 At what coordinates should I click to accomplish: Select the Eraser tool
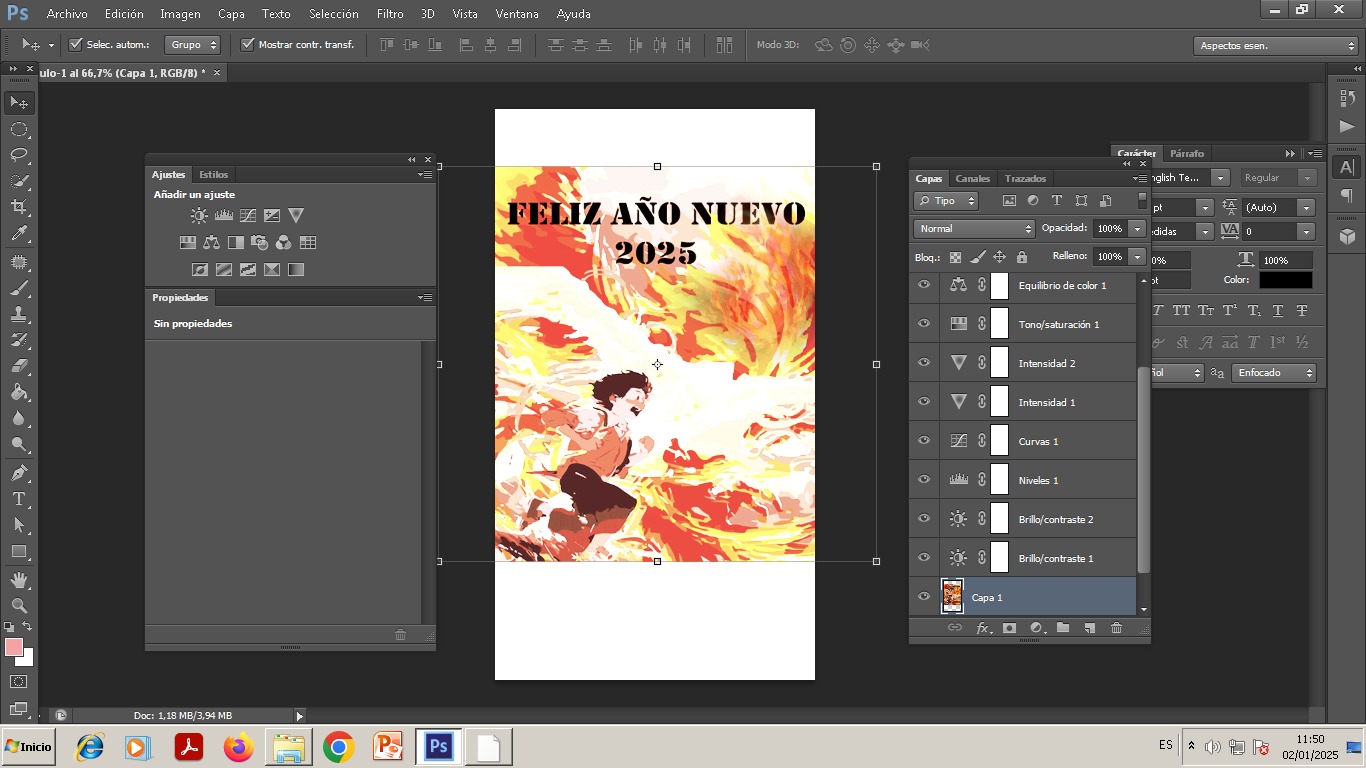tap(19, 366)
